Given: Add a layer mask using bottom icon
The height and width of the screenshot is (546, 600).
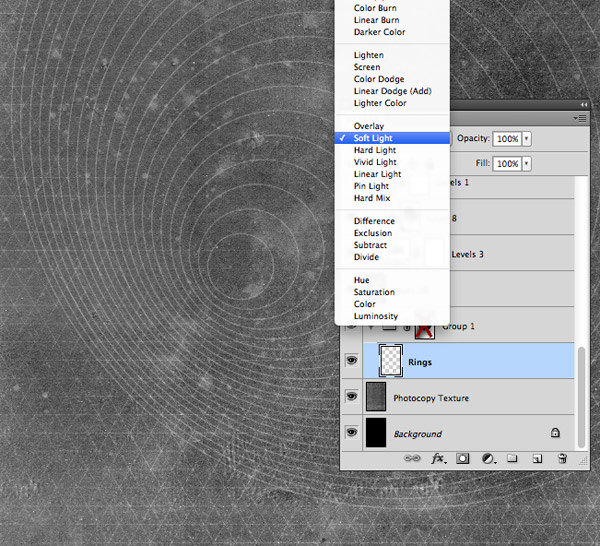Looking at the screenshot, I should (x=463, y=458).
